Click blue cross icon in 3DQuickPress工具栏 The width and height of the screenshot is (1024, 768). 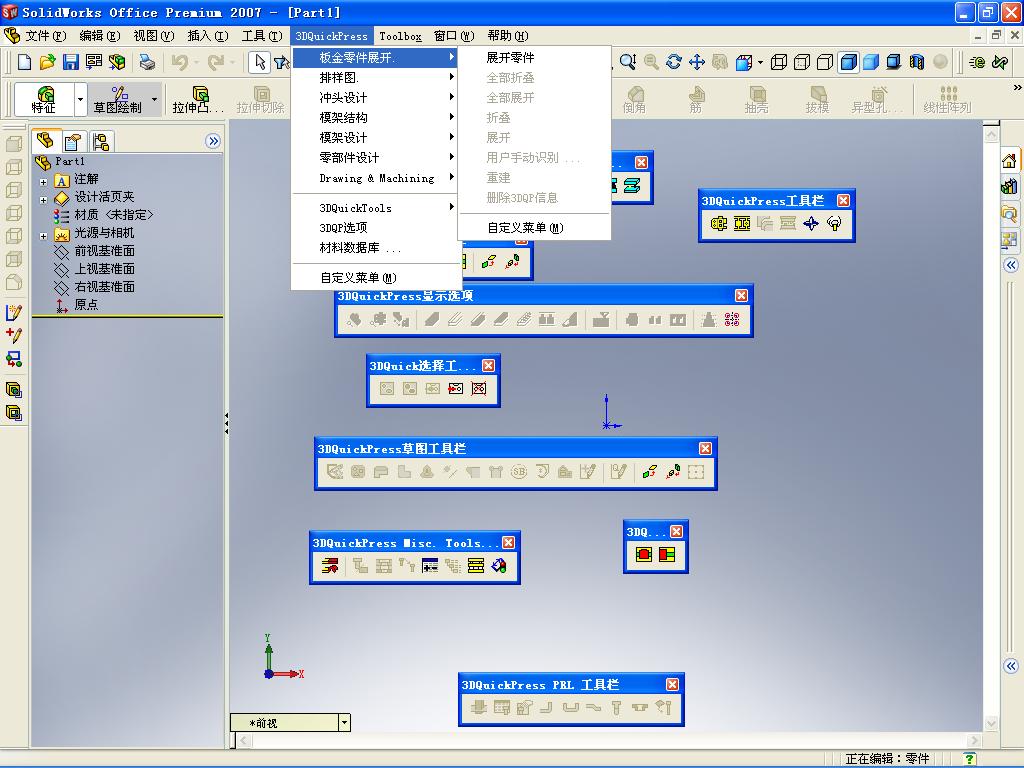click(x=811, y=224)
